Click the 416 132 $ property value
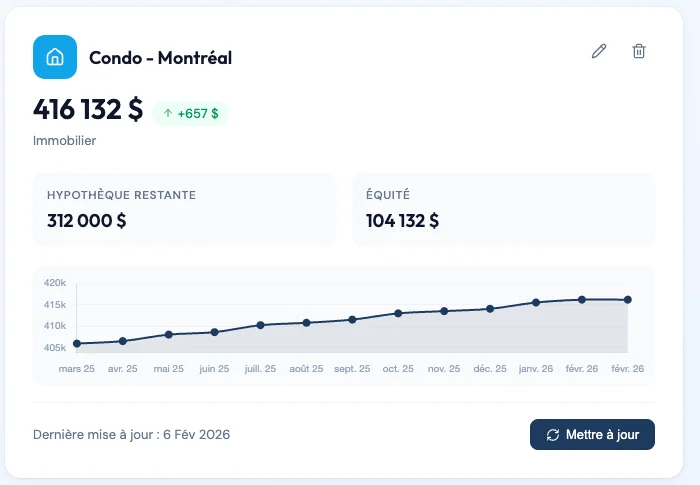700x485 pixels. (x=88, y=109)
